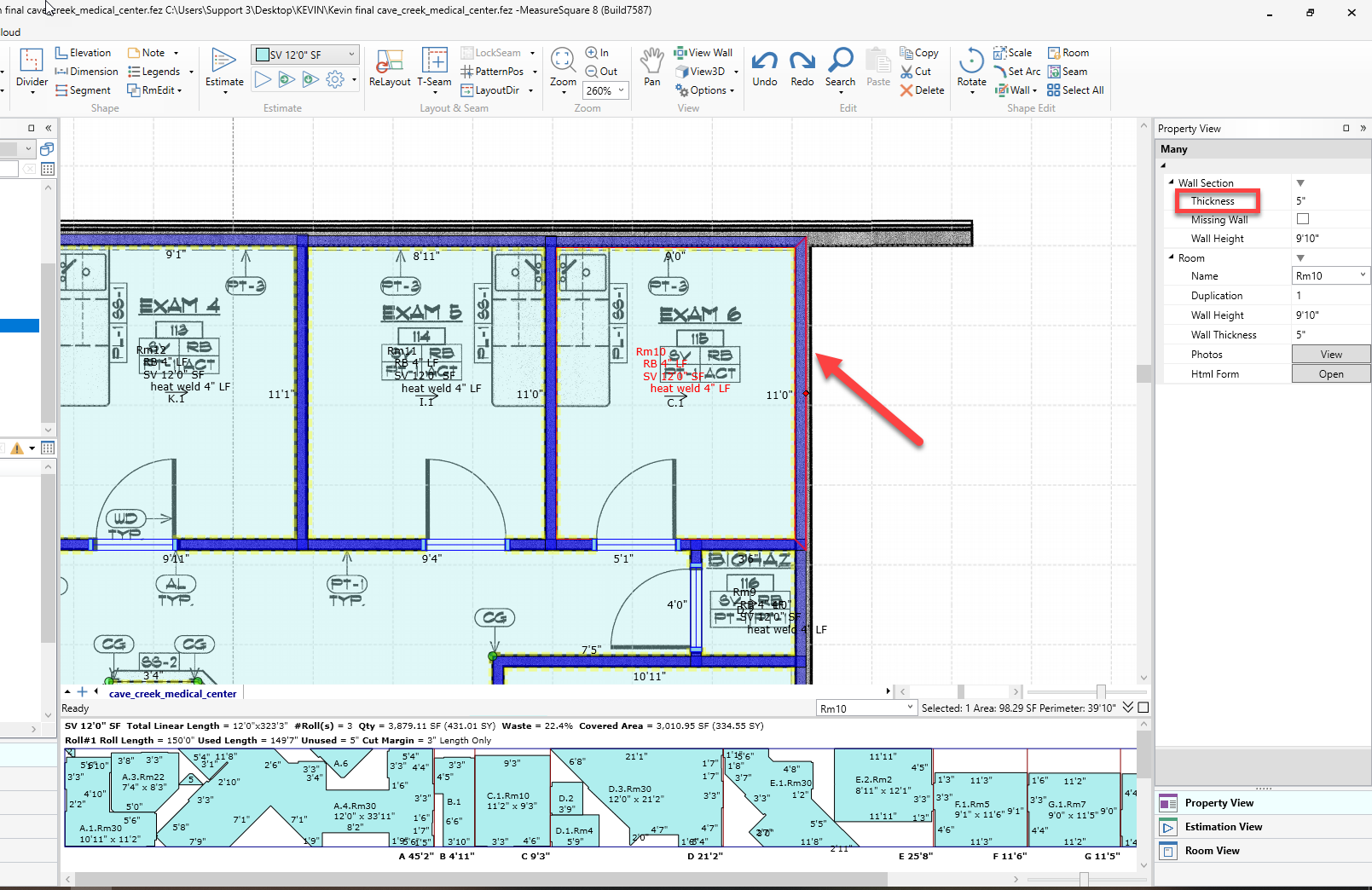Click double-chevron icon in status bar
Viewport: 1372px width, 890px height.
(1128, 708)
